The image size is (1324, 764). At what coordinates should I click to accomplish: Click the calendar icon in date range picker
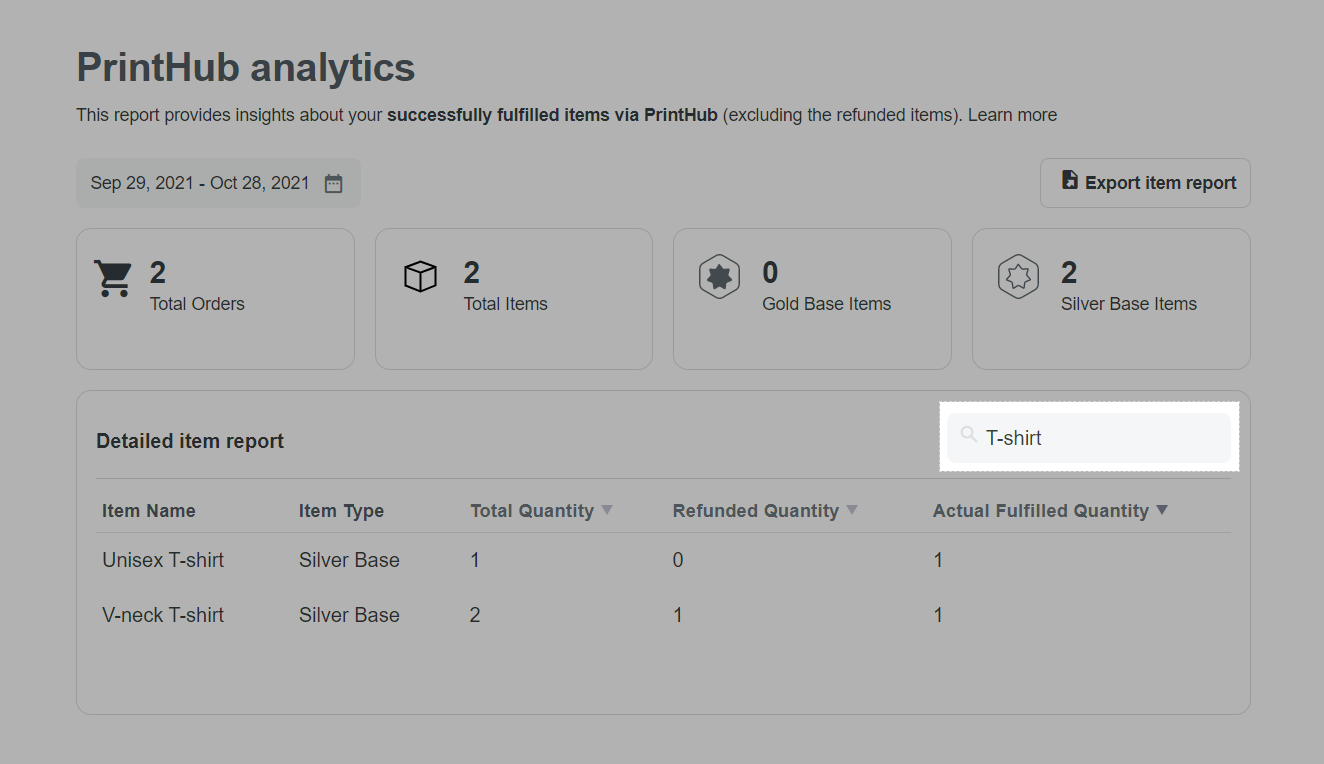pyautogui.click(x=333, y=184)
